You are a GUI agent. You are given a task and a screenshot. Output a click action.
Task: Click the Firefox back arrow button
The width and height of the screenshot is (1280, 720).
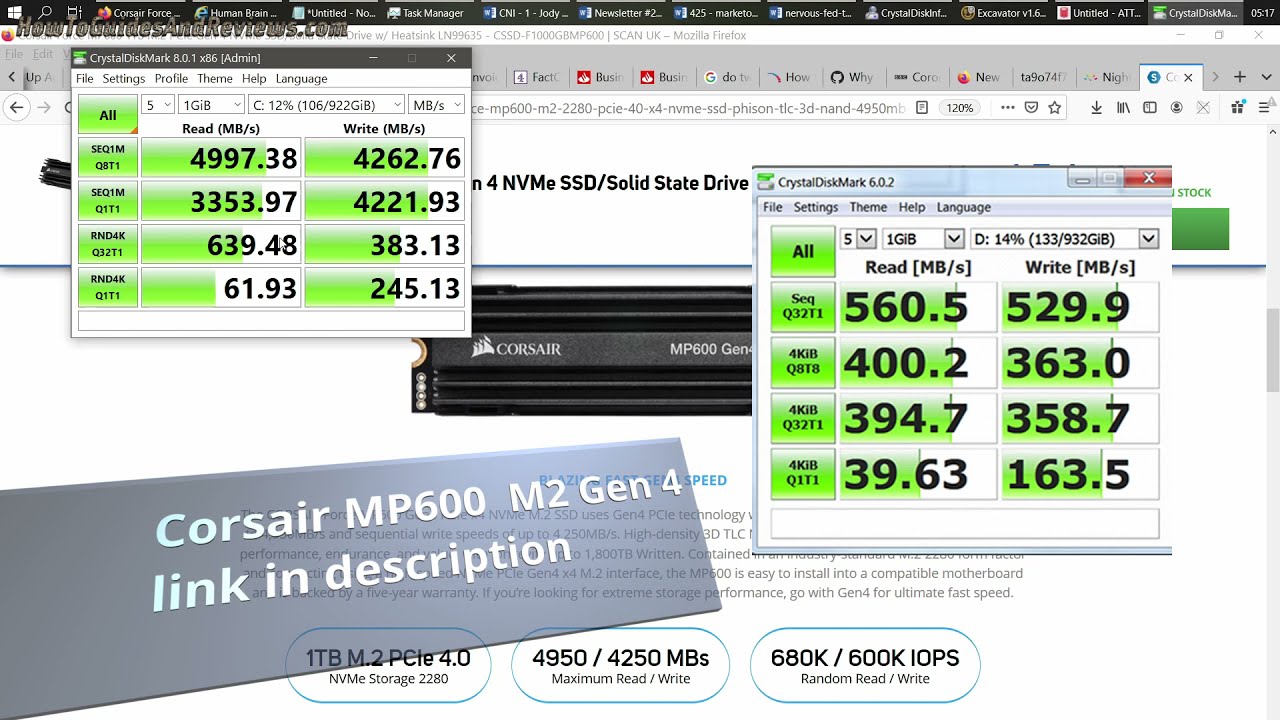[x=17, y=107]
